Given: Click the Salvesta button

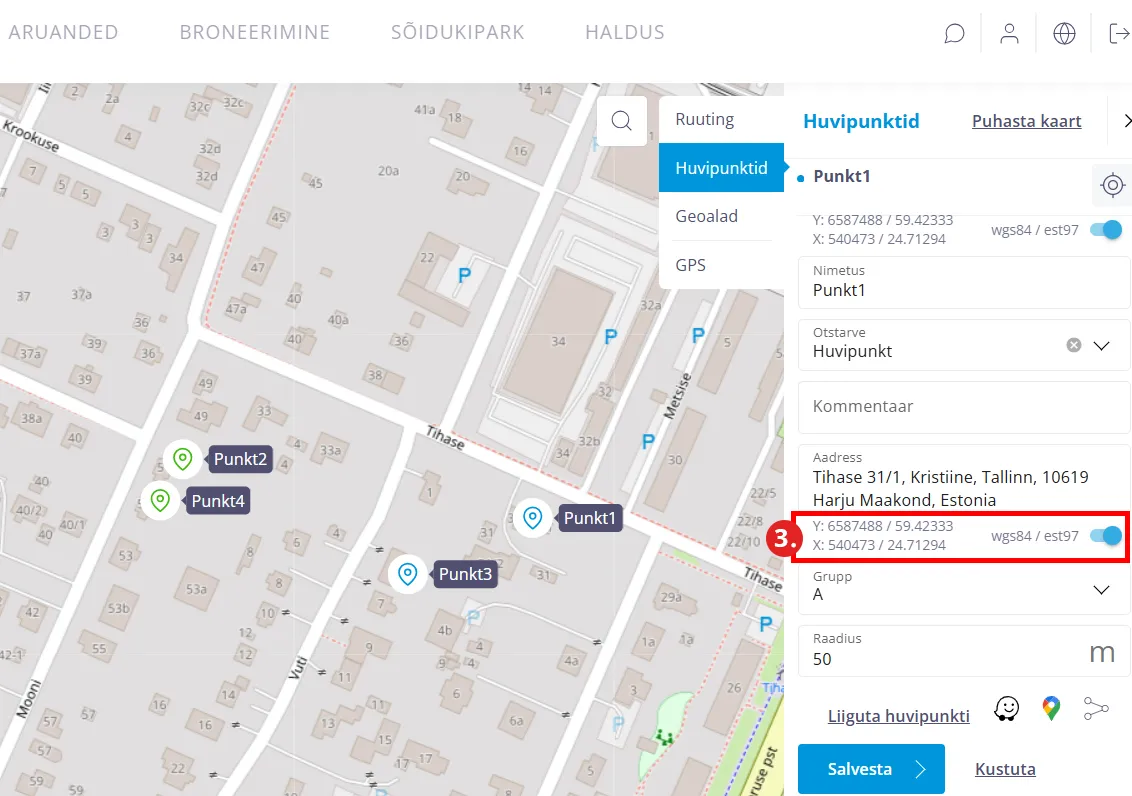Looking at the screenshot, I should [x=871, y=769].
